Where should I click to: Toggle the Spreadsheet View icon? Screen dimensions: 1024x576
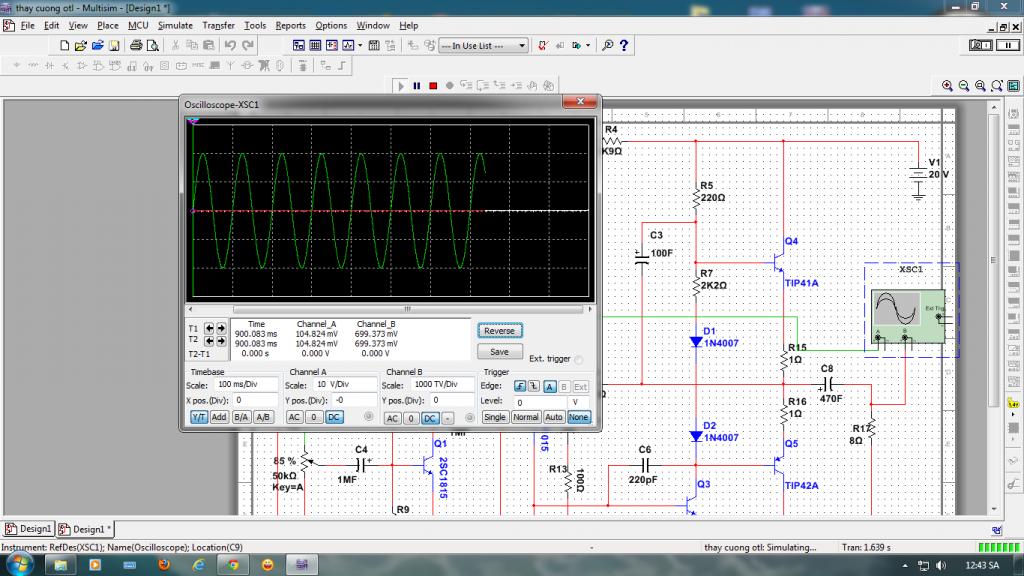(x=315, y=46)
